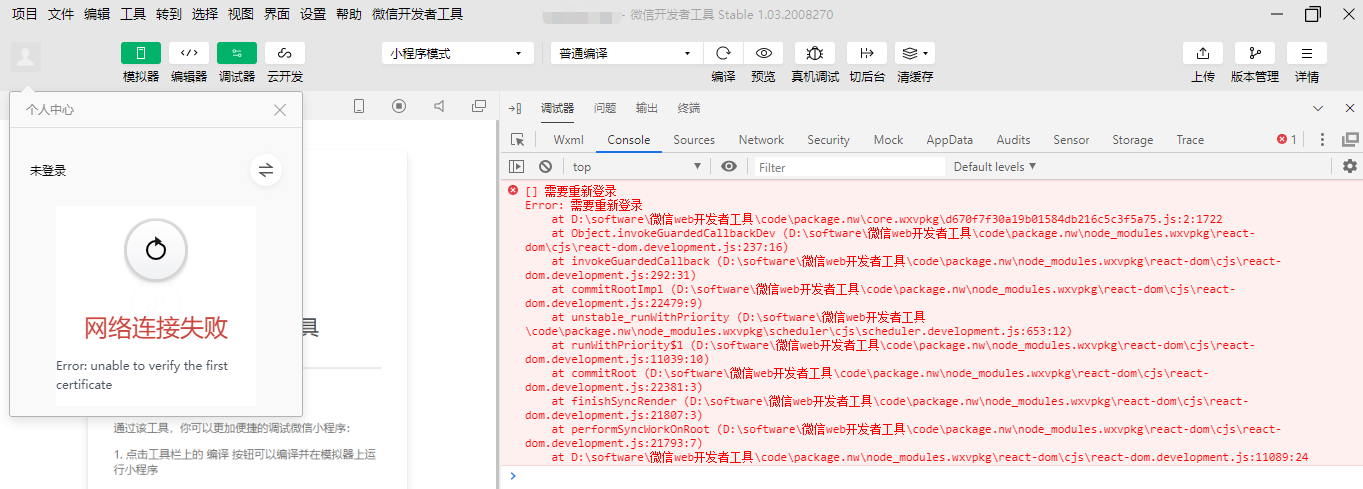
Task: Open the 视图 menu
Action: [x=241, y=14]
